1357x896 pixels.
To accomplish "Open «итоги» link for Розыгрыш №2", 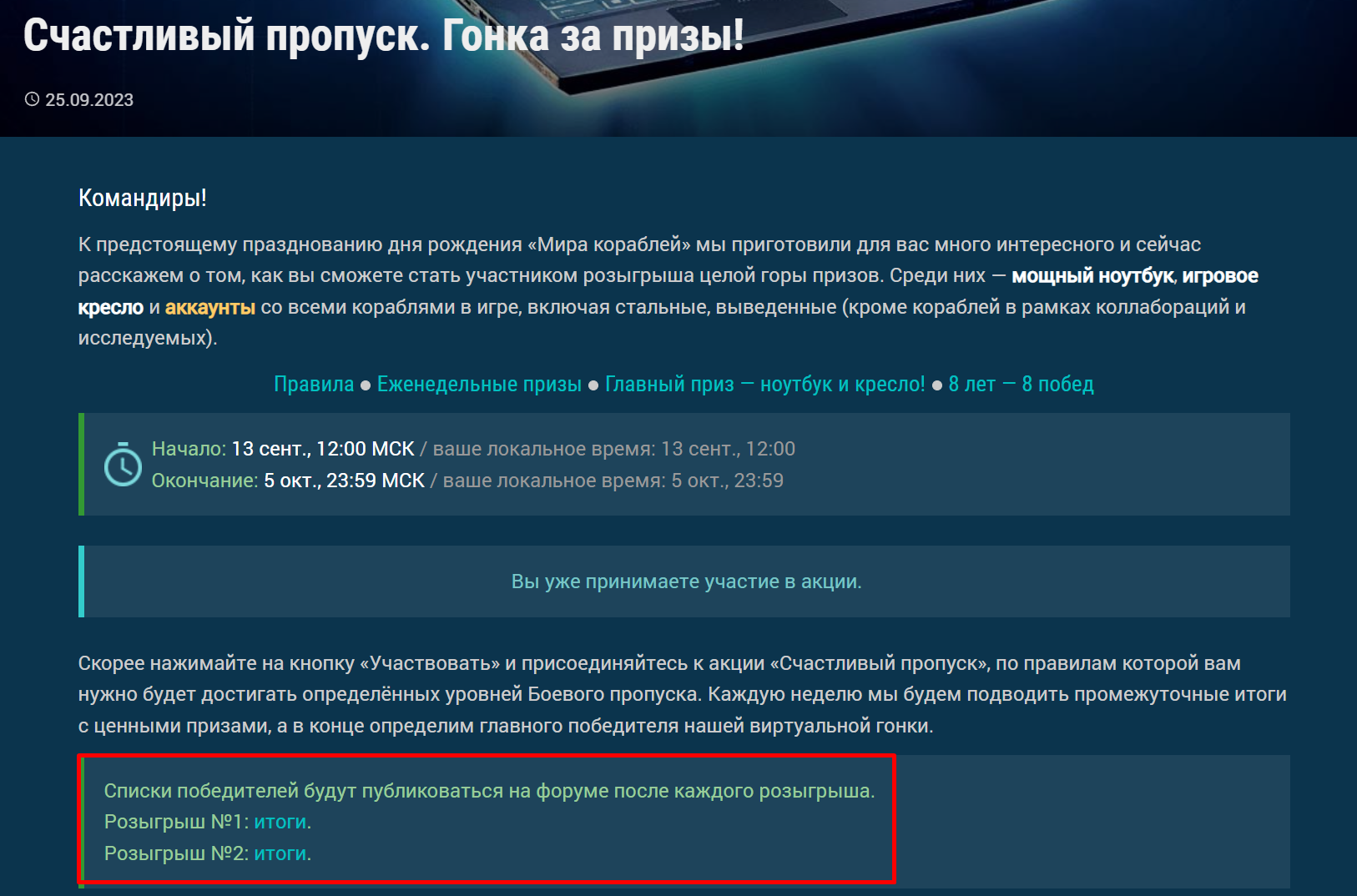I will coord(280,853).
